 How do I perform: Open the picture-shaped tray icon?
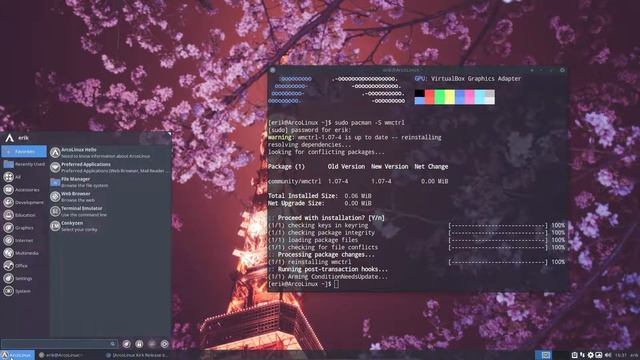point(599,355)
